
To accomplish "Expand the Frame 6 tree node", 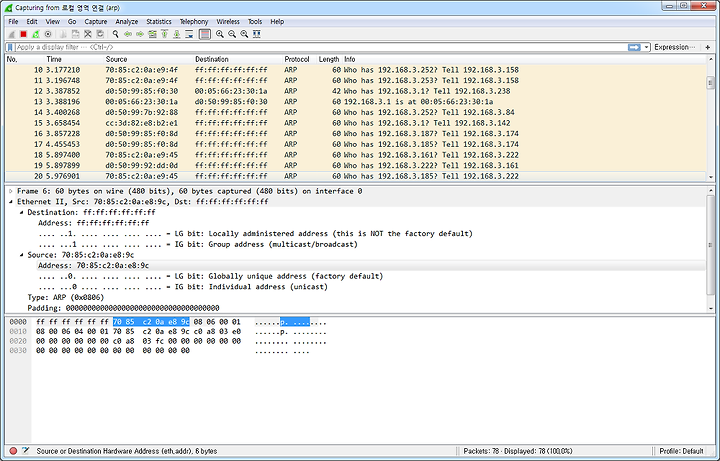I will pyautogui.click(x=11, y=191).
